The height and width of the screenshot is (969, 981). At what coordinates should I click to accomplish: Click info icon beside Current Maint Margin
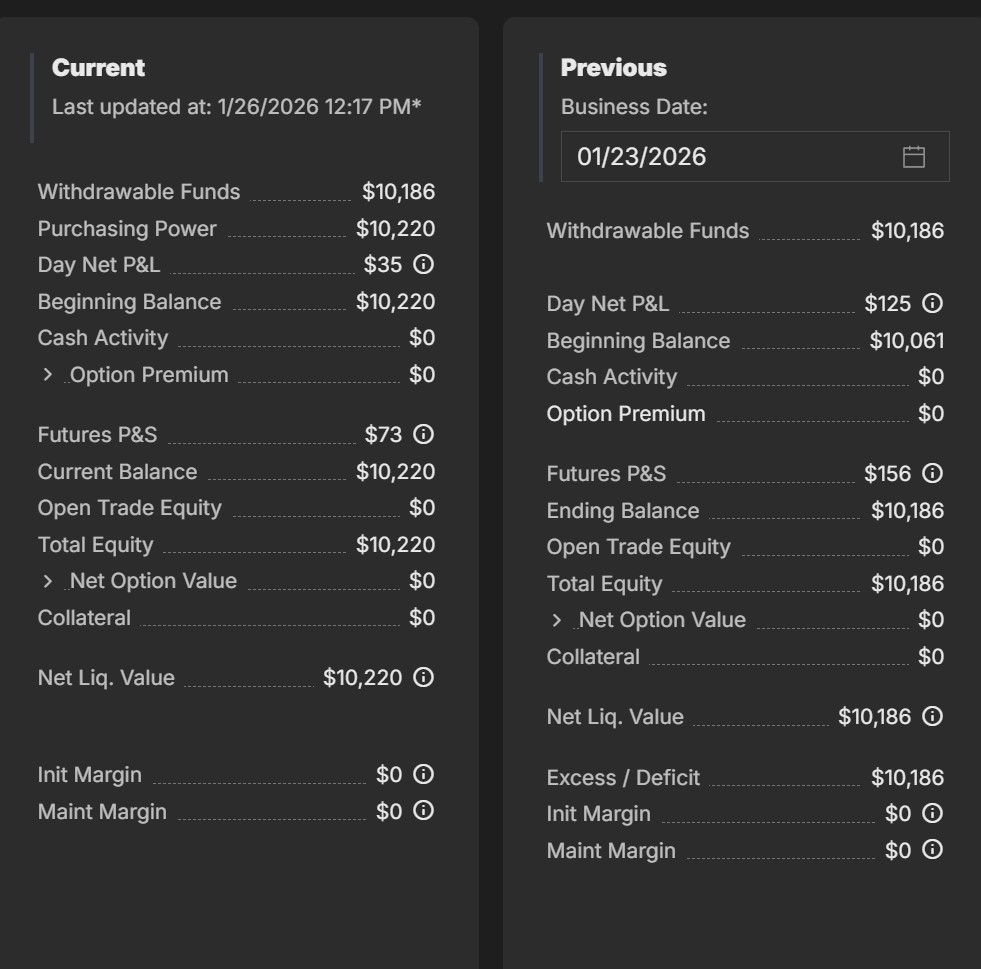pos(423,811)
